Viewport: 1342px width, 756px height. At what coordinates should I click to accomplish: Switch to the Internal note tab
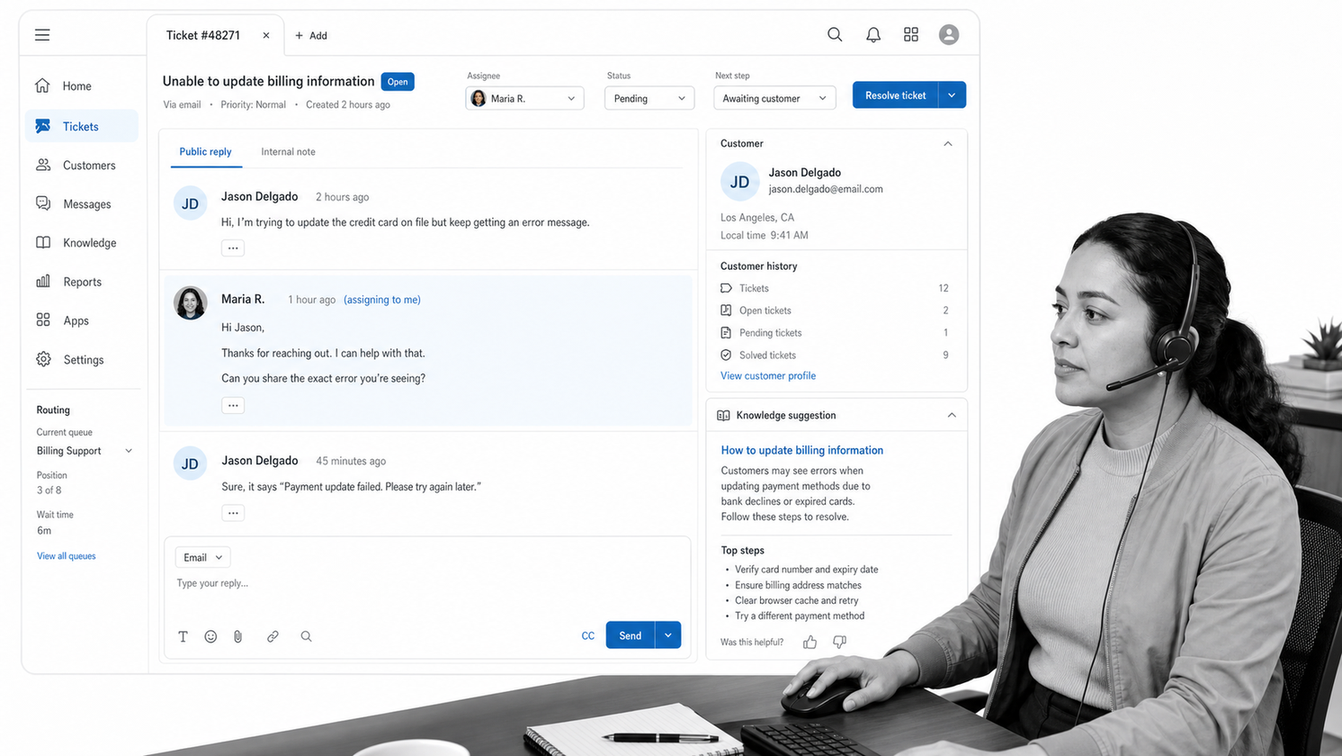(x=288, y=152)
